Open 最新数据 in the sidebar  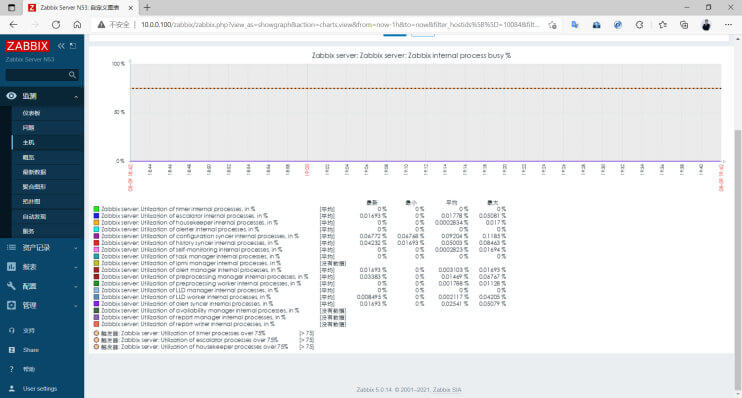click(34, 172)
